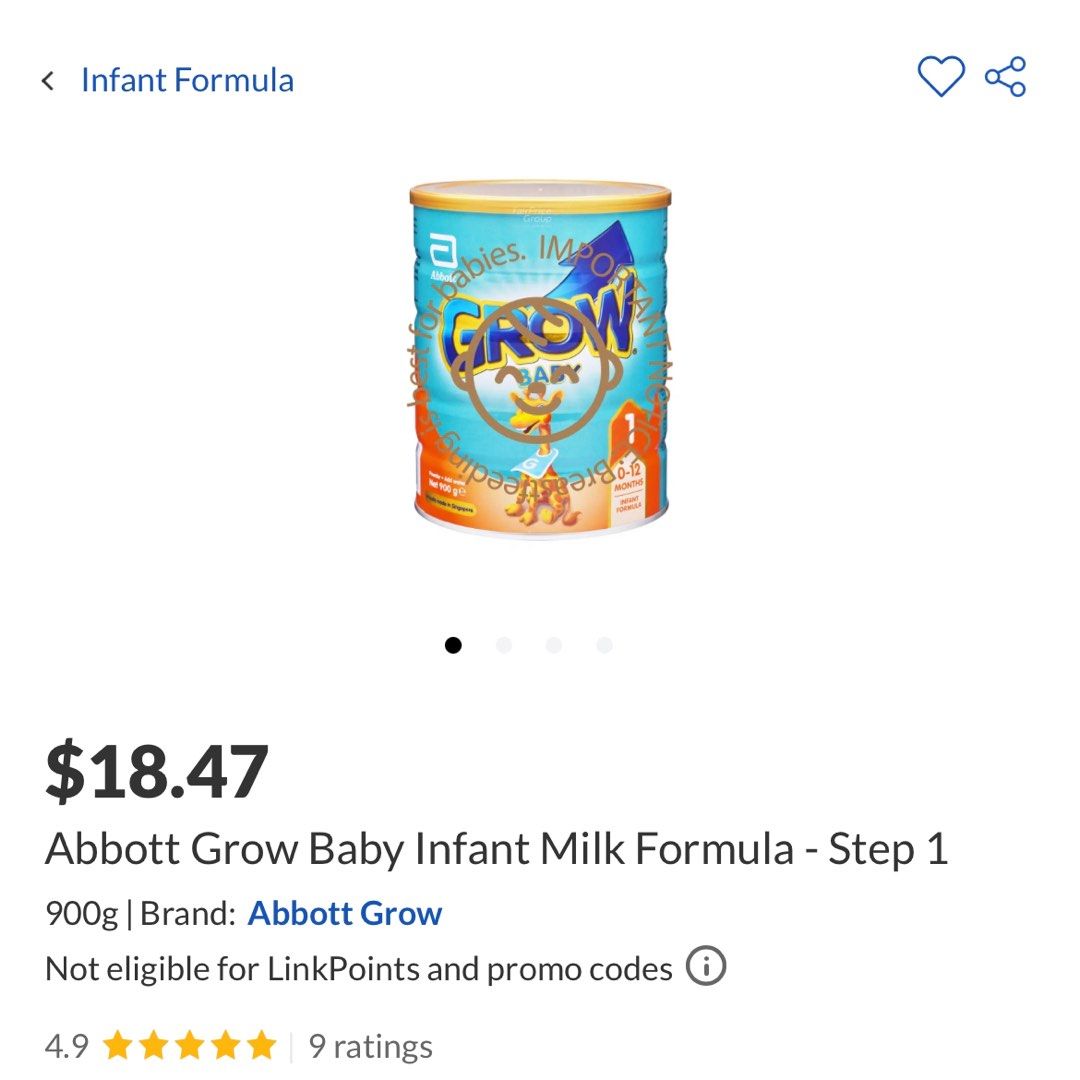Tap the heart icon to favorite this product

point(941,75)
